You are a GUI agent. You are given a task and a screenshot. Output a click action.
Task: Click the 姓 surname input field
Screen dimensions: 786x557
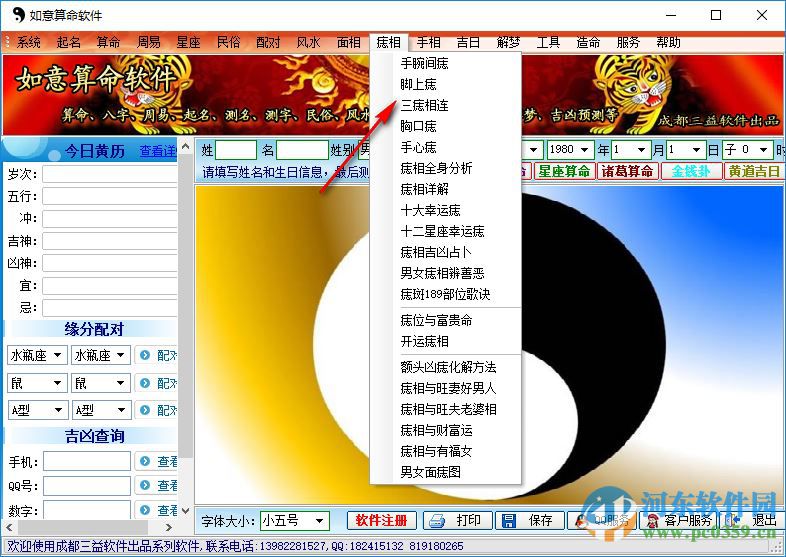point(236,149)
